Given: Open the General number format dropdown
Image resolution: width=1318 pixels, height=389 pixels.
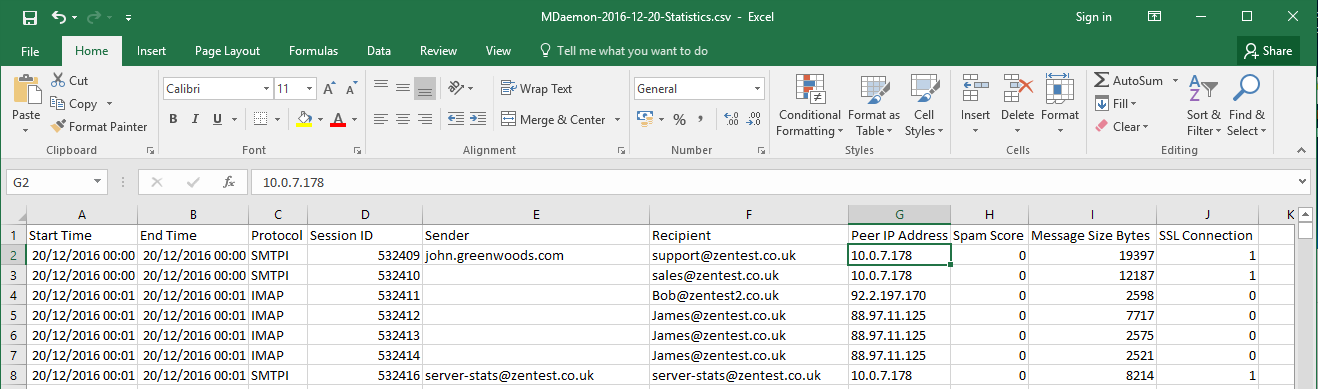Looking at the screenshot, I should click(756, 89).
